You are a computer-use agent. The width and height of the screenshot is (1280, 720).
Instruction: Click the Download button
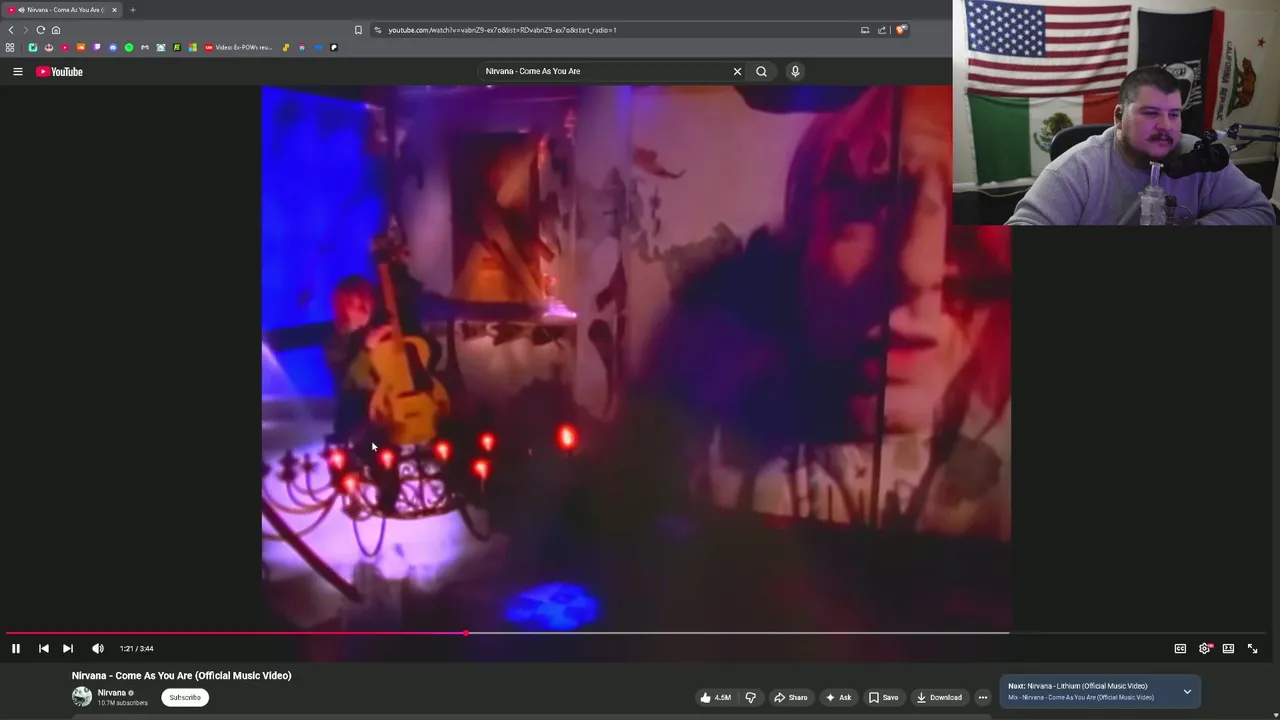pyautogui.click(x=939, y=697)
